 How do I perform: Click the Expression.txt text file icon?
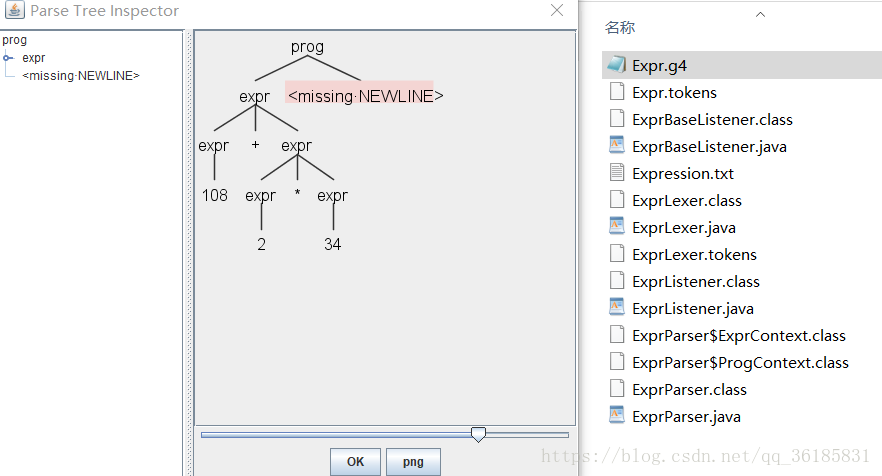pyautogui.click(x=617, y=173)
